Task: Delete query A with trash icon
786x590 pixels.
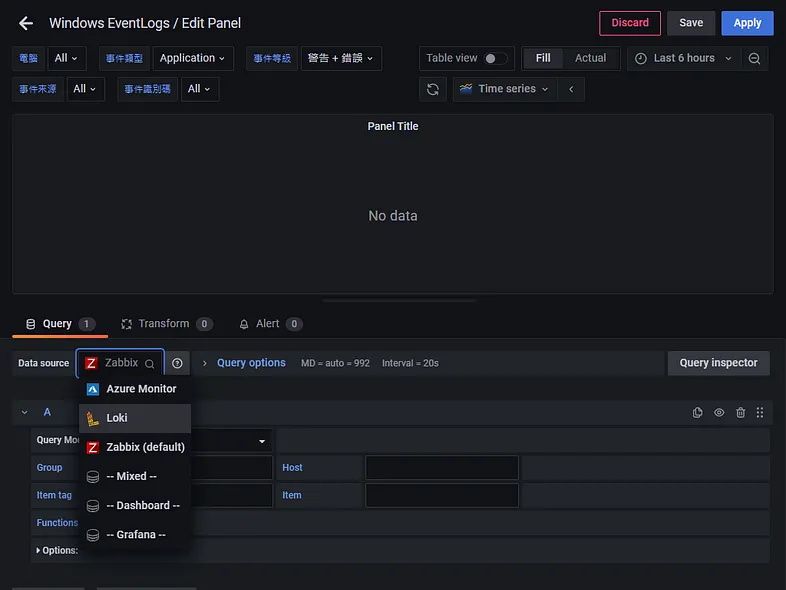Action: tap(740, 413)
